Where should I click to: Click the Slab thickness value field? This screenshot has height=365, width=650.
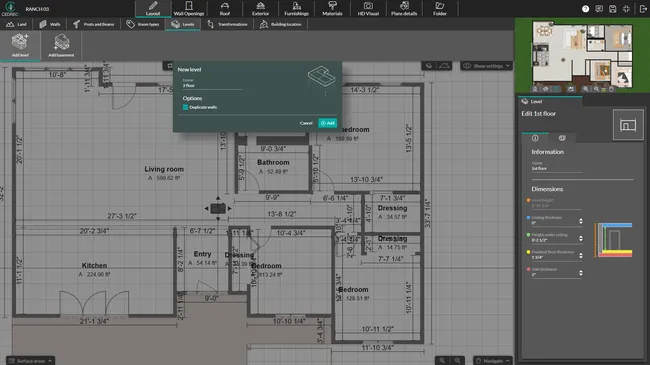point(554,275)
